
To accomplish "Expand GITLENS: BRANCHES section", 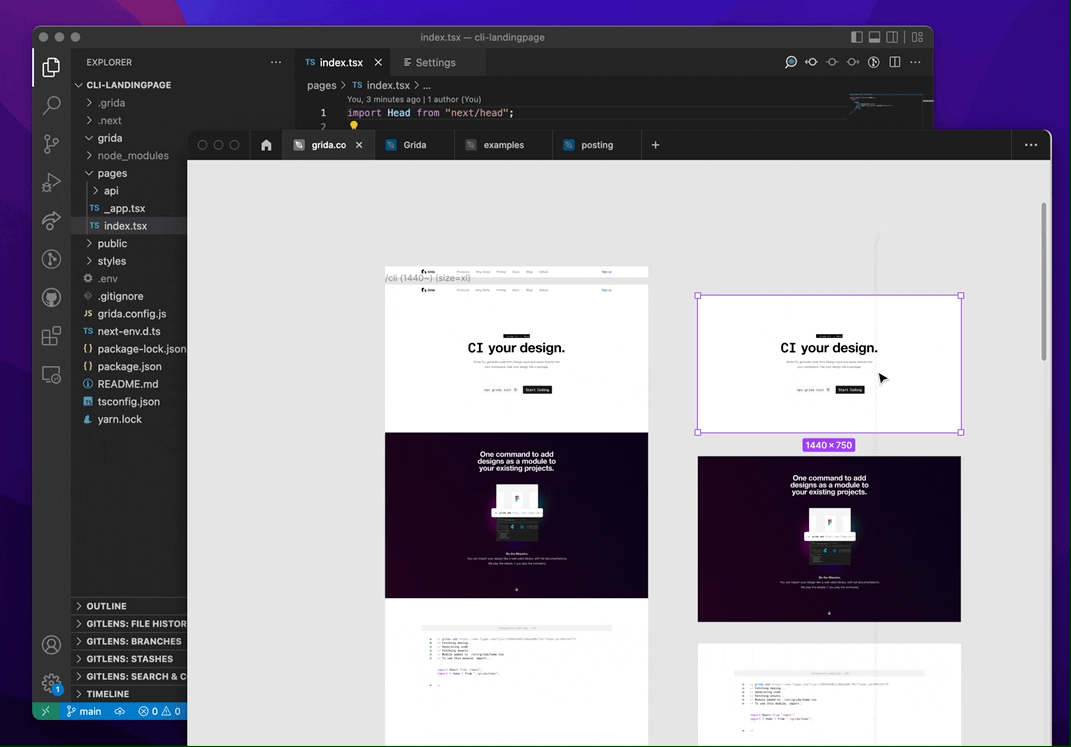I will point(129,641).
